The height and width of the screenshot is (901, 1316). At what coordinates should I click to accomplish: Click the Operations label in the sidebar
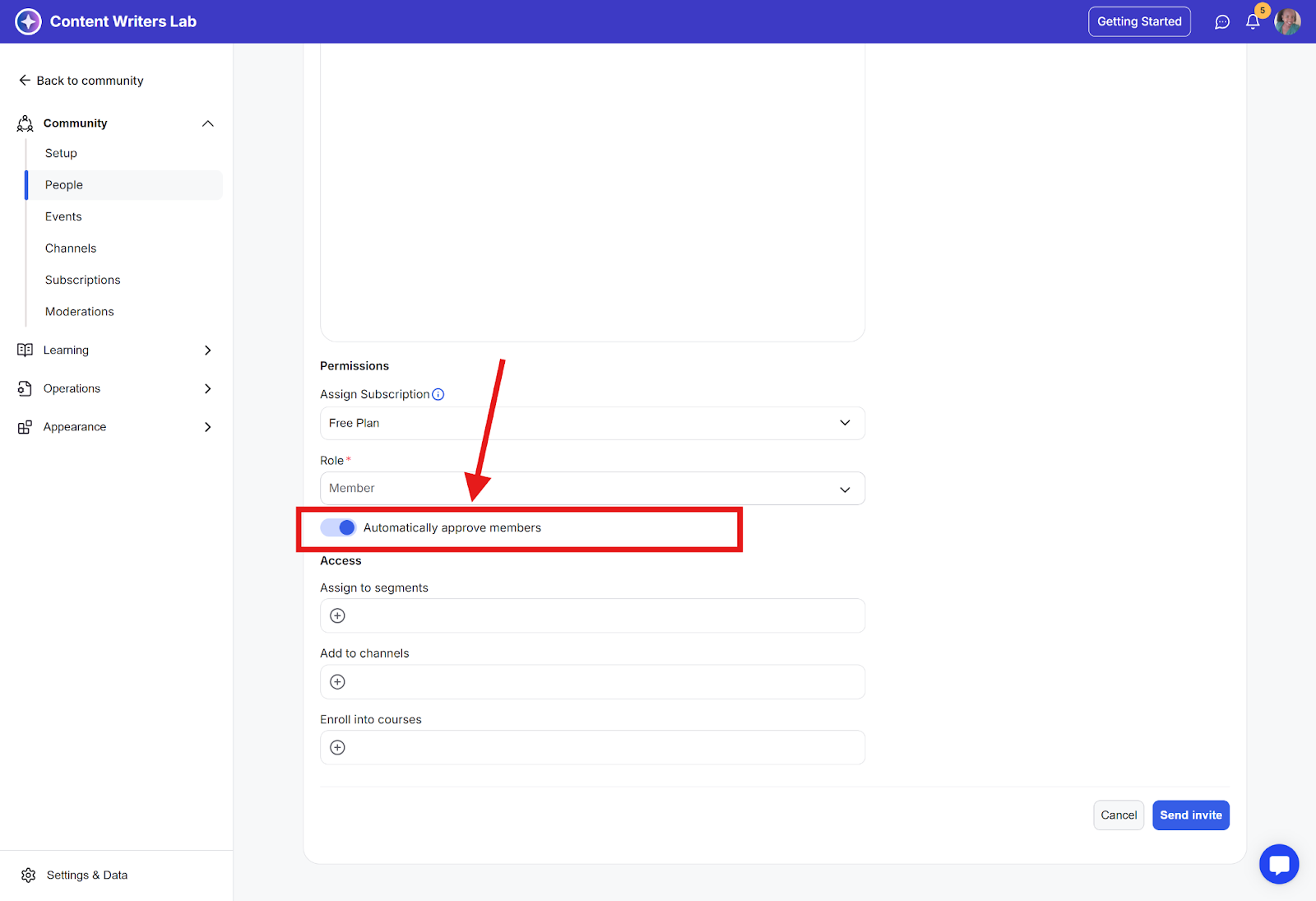point(72,388)
